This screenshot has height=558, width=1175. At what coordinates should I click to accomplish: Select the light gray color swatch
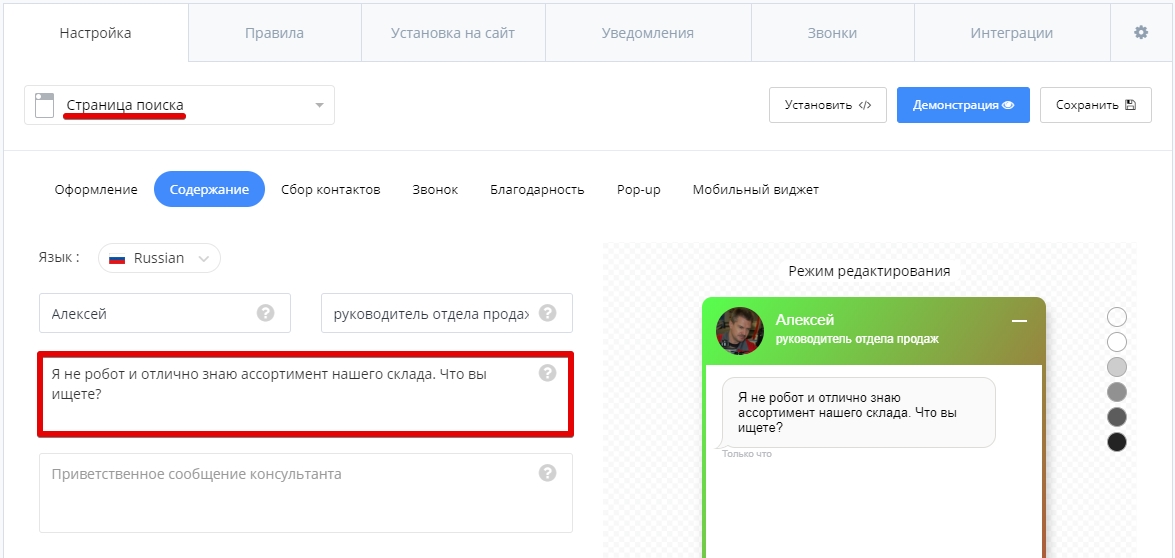click(1117, 367)
